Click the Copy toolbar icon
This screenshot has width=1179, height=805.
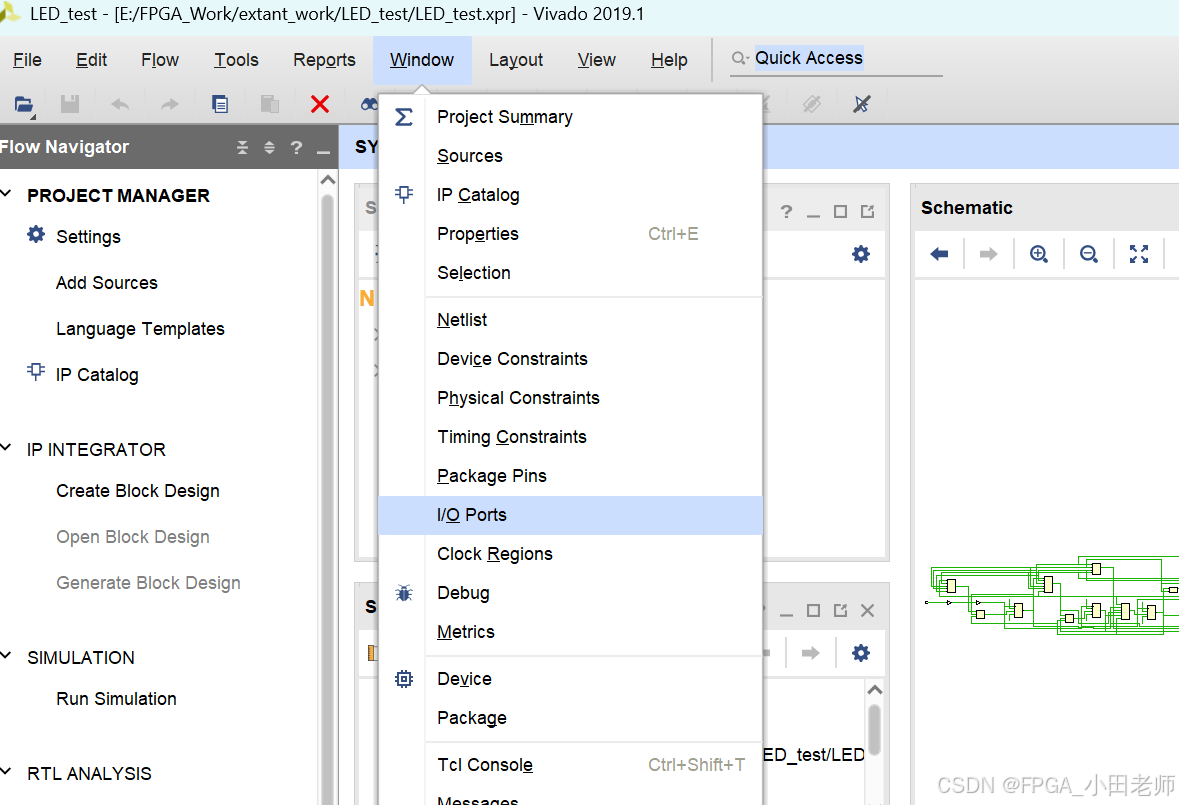pos(220,104)
